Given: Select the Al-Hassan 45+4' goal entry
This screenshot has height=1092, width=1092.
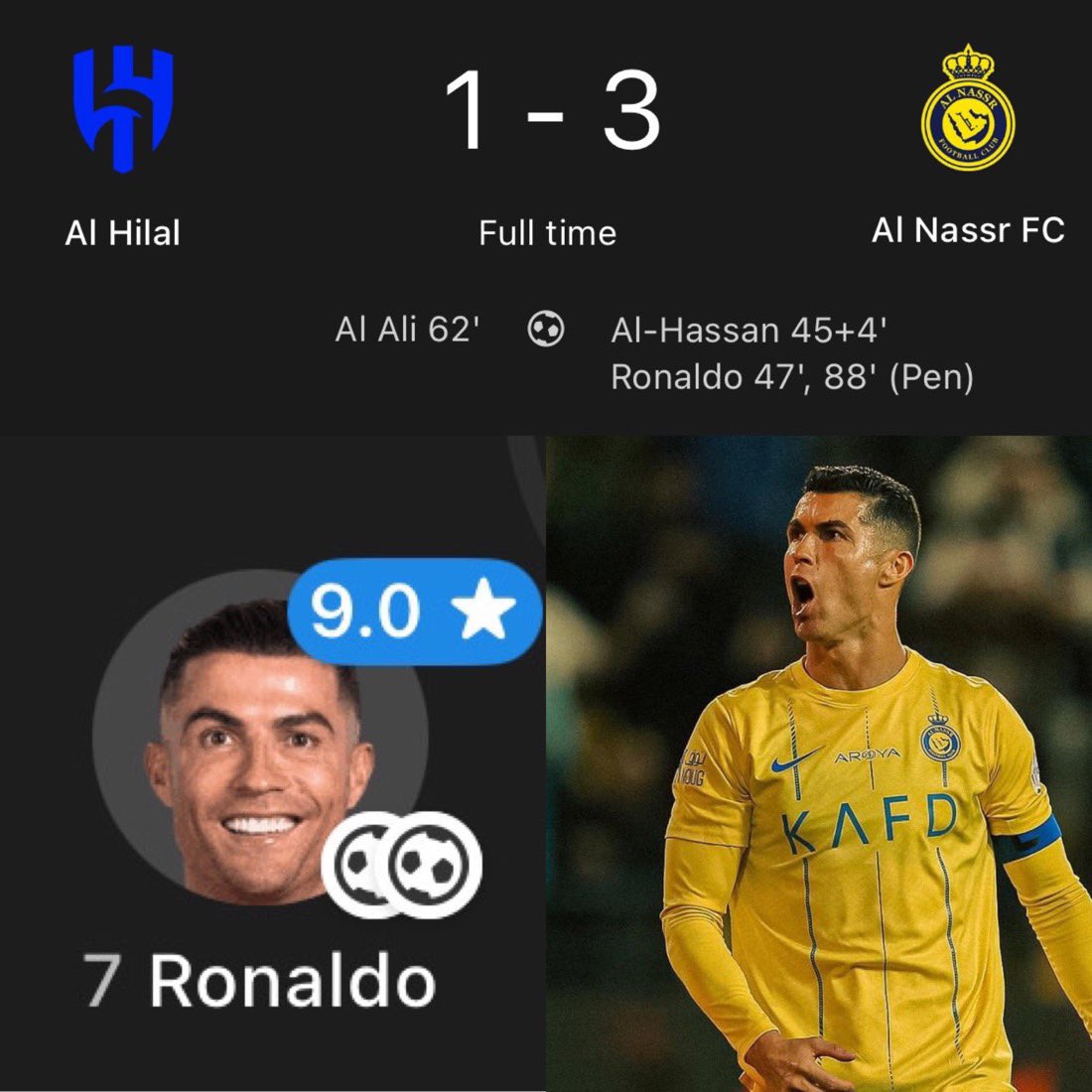Looking at the screenshot, I should 749,331.
